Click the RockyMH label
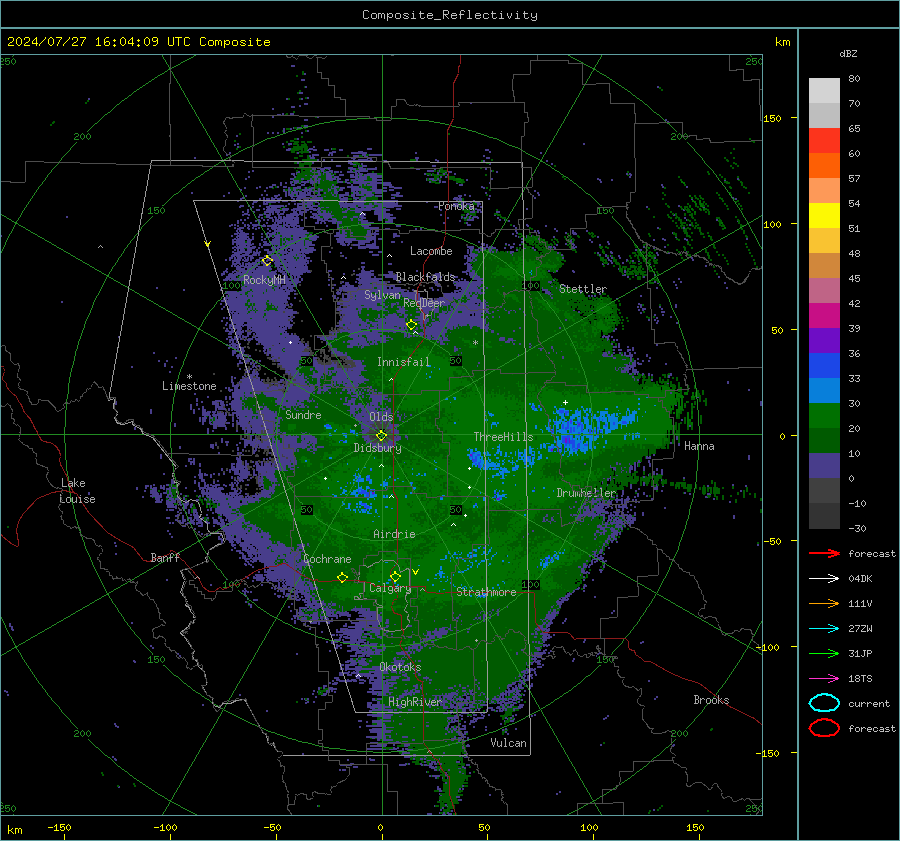This screenshot has height=841, width=900. click(x=264, y=280)
